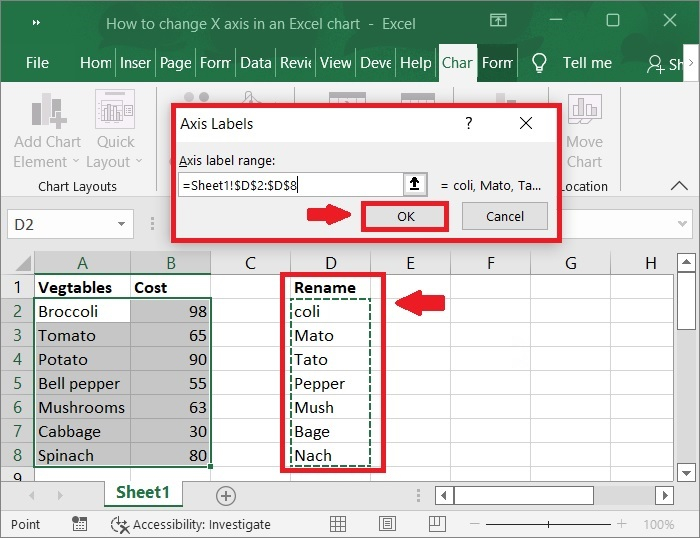The height and width of the screenshot is (538, 700).
Task: Collapse the ribbon with chevron
Action: [679, 185]
